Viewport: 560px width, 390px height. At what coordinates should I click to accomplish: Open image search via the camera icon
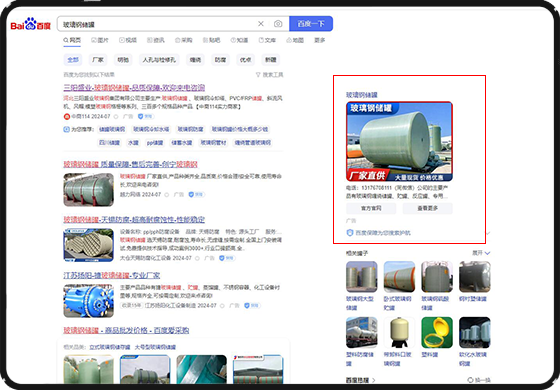pos(278,24)
